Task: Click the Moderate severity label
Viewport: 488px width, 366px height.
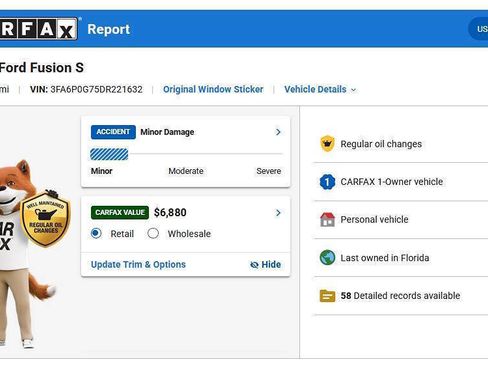Action: click(x=186, y=171)
